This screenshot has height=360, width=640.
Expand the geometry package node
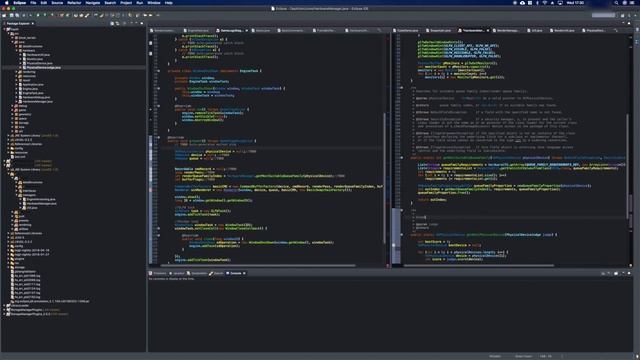13,114
